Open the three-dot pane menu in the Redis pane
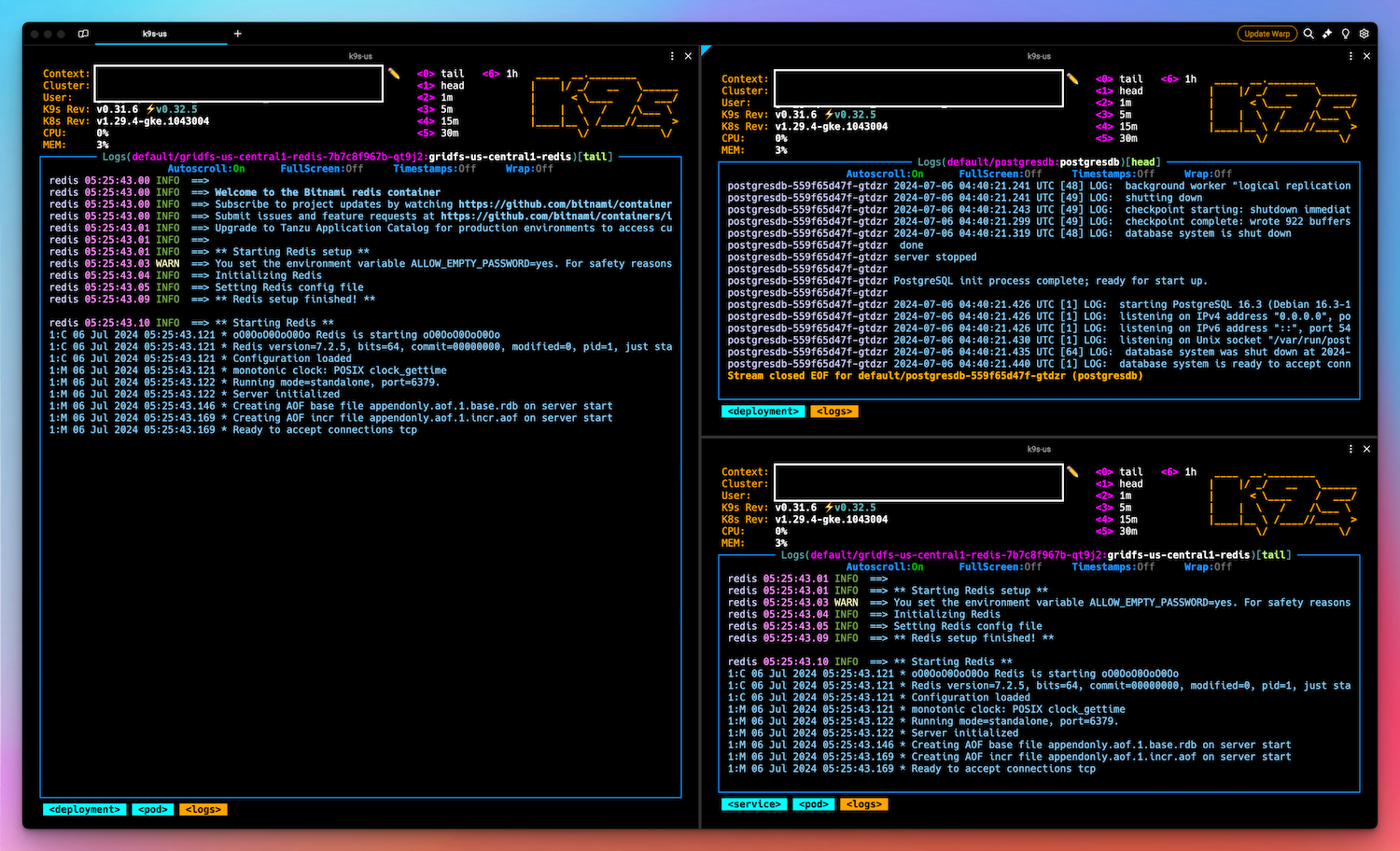This screenshot has height=851, width=1400. pos(671,55)
